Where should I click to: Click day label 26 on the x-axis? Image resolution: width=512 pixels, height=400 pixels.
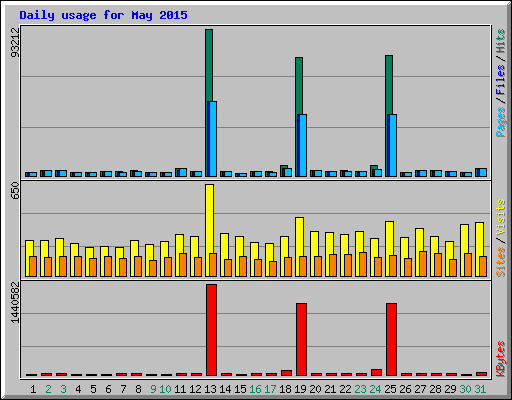[x=405, y=389]
